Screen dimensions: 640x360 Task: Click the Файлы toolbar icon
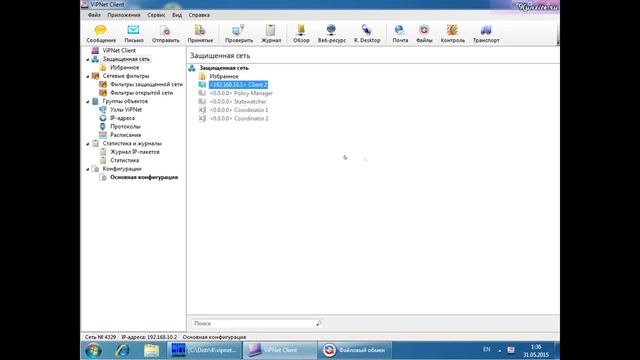pos(424,33)
